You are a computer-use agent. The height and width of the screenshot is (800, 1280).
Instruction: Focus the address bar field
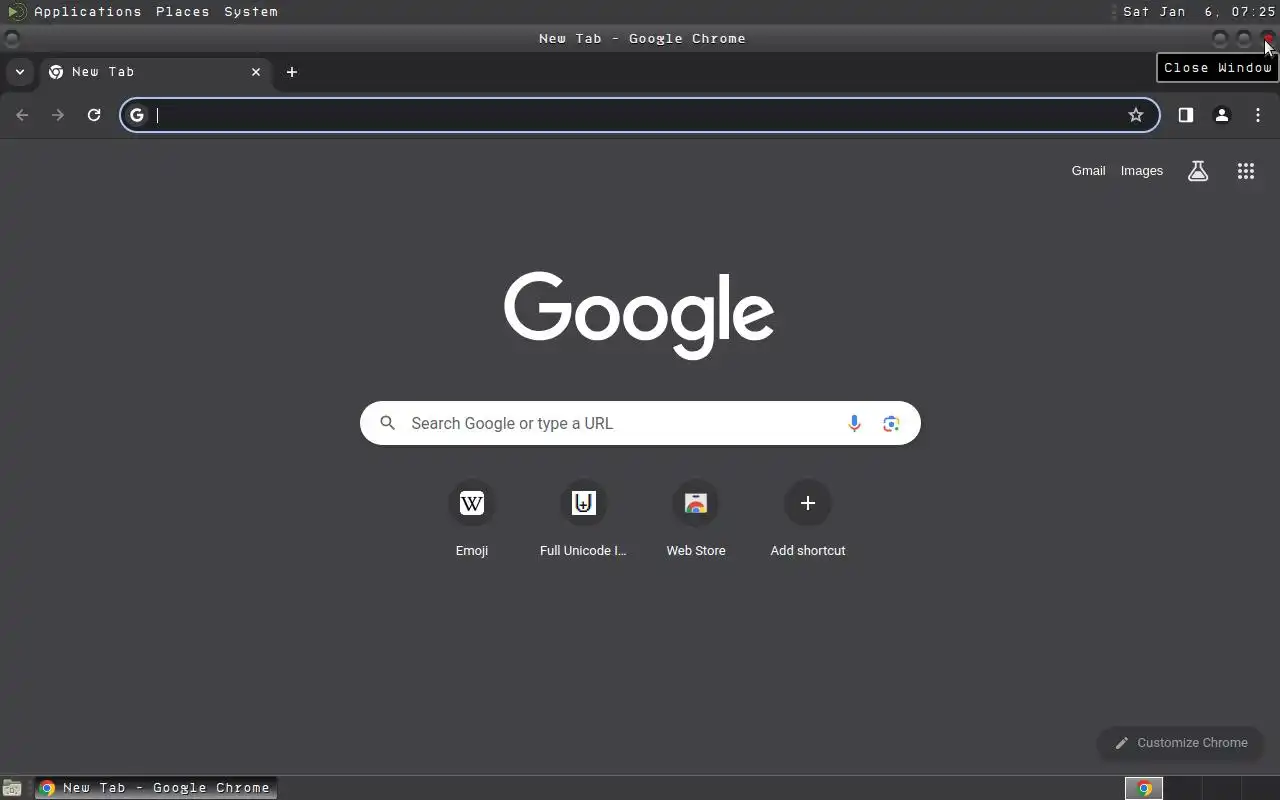point(640,115)
